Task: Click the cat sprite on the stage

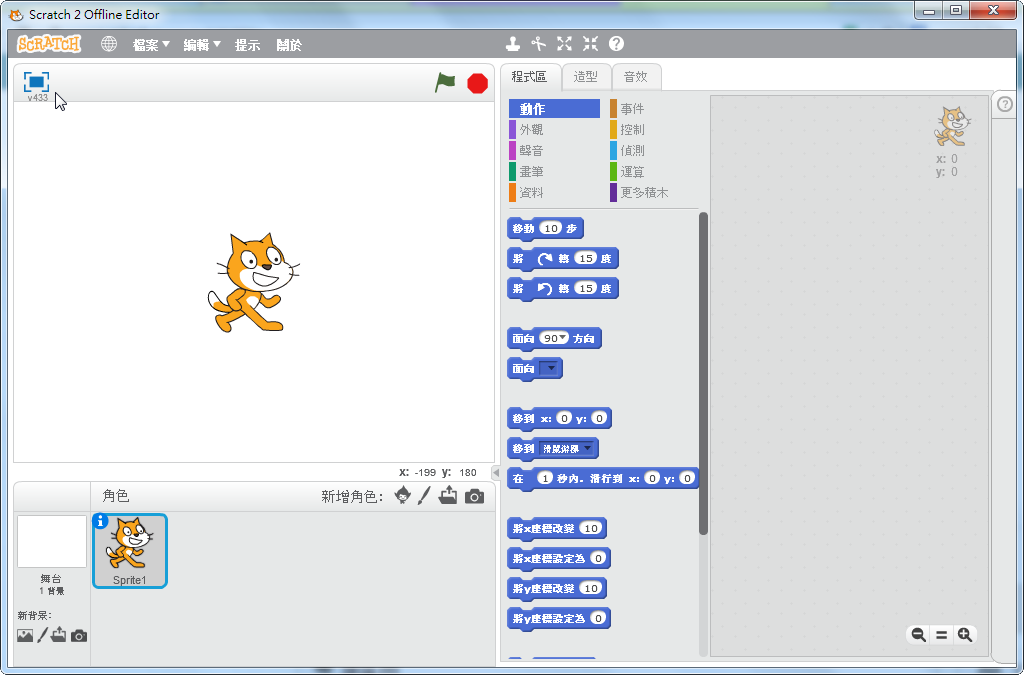Action: point(253,283)
